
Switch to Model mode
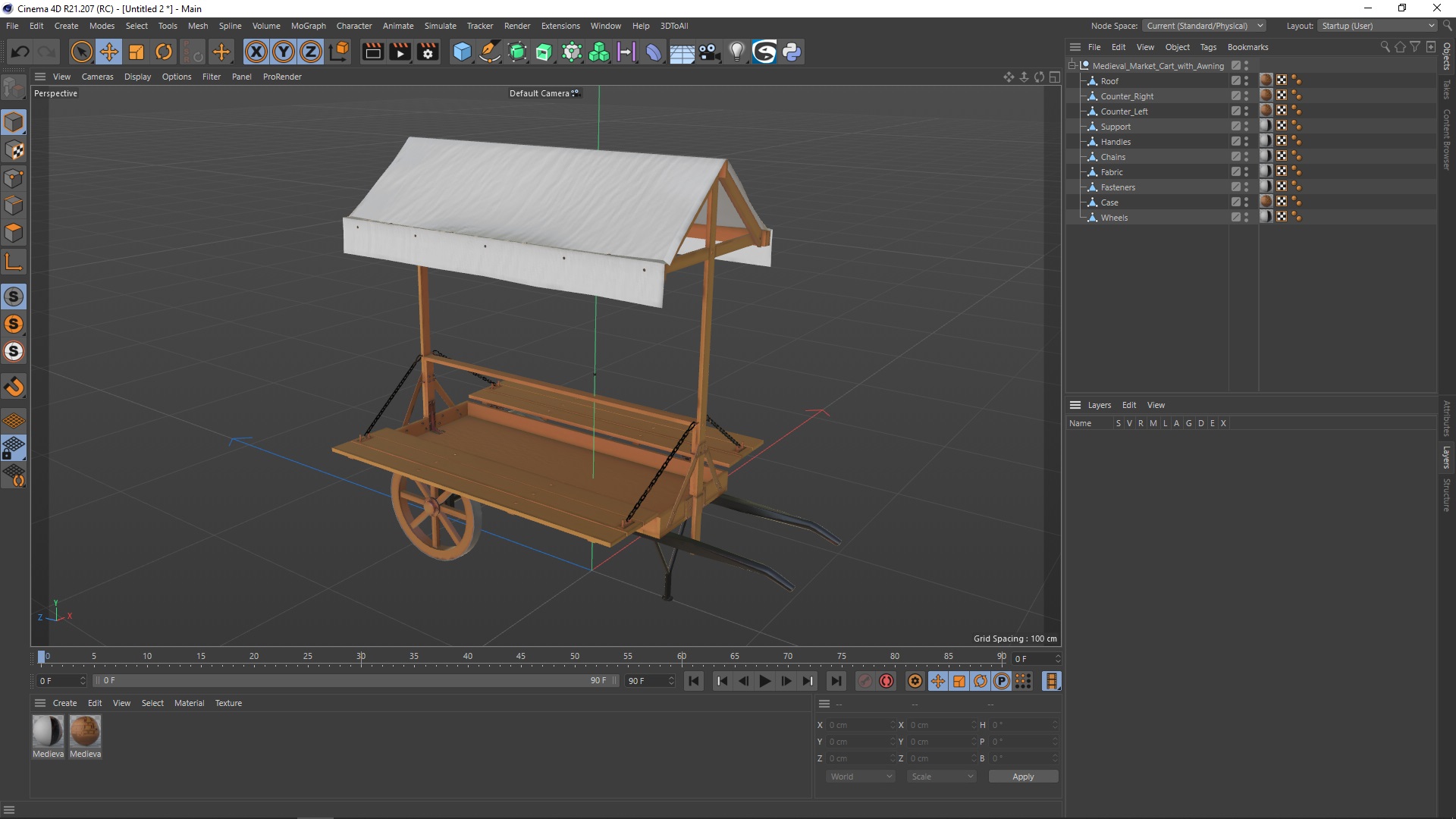point(14,122)
